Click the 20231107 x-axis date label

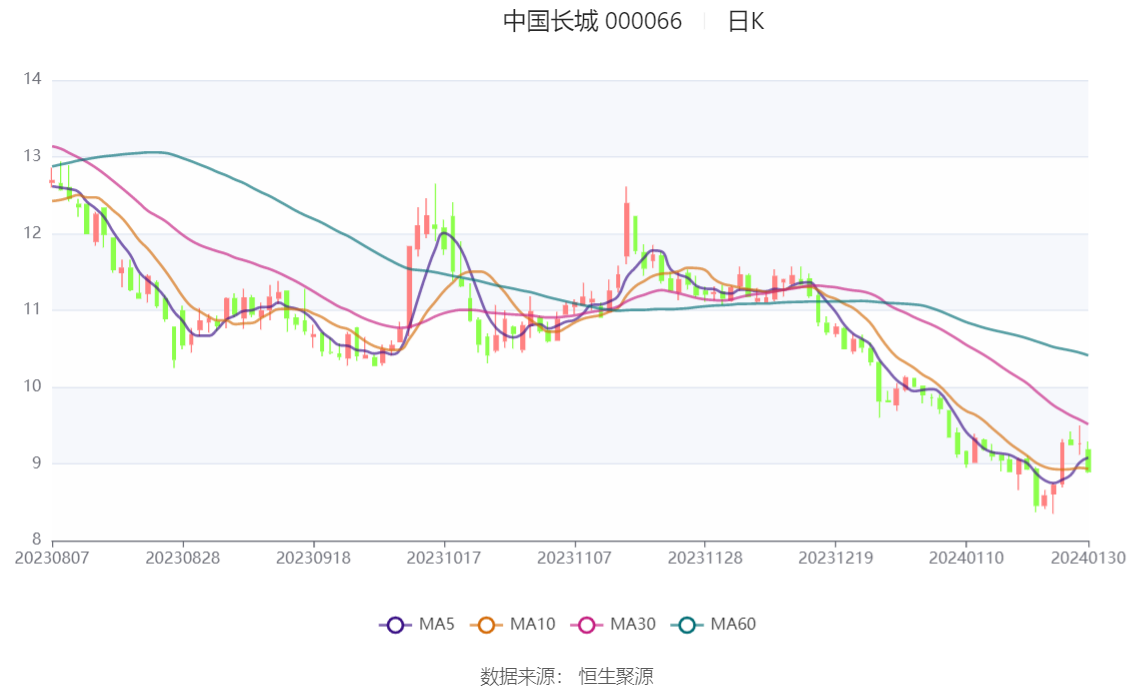pos(574,558)
